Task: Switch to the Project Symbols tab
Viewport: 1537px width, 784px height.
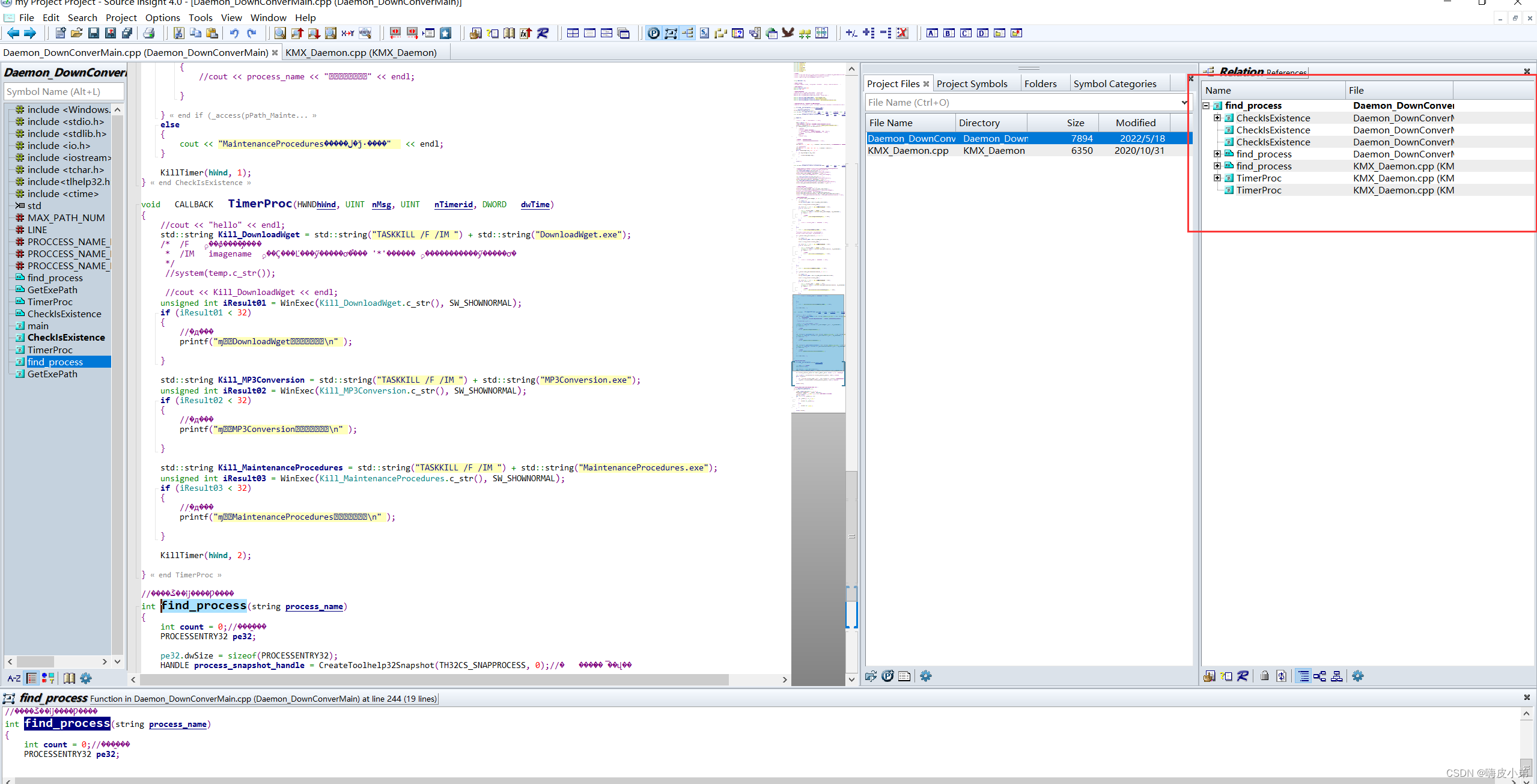Action: pyautogui.click(x=972, y=84)
